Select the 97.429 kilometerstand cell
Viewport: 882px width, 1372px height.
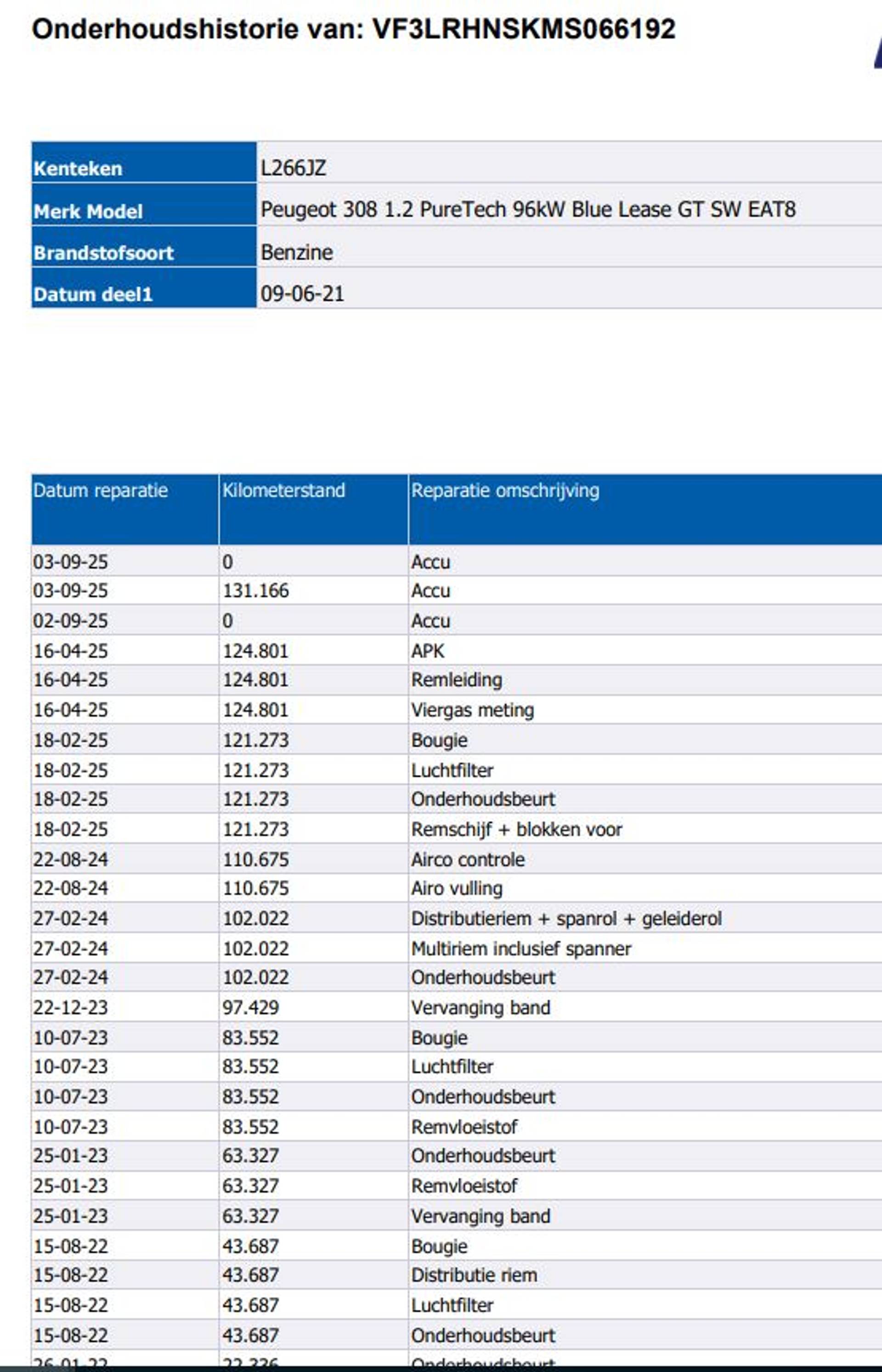tap(250, 1008)
